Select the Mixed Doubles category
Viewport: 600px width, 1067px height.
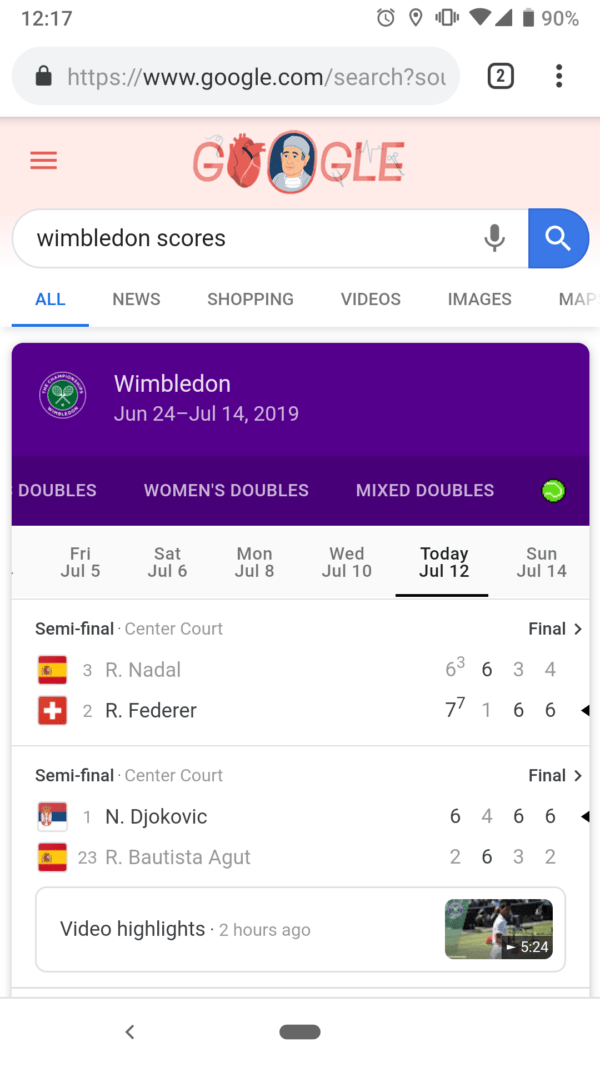424,491
